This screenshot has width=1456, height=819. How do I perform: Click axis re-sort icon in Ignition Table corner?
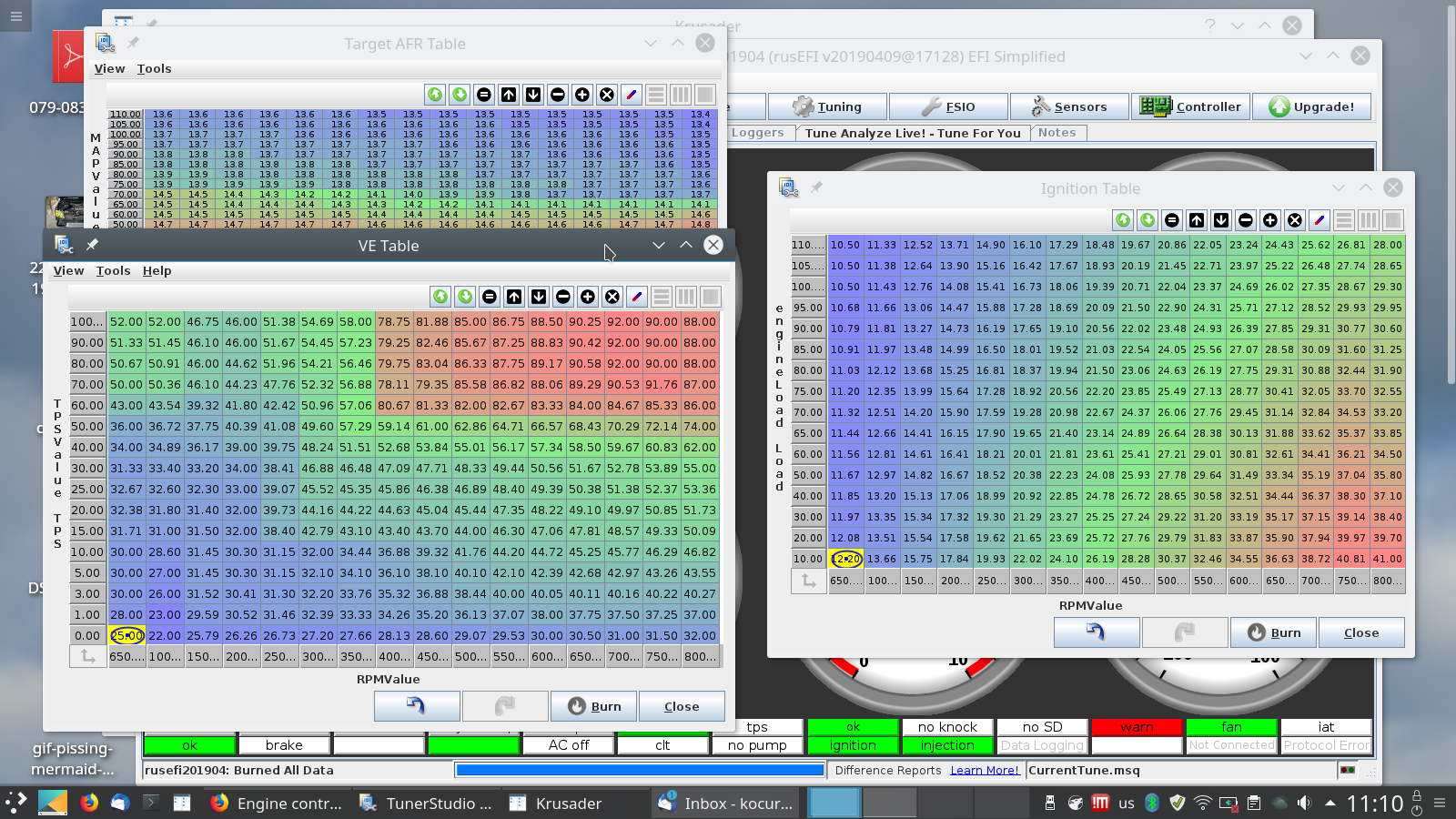pyautogui.click(x=809, y=581)
